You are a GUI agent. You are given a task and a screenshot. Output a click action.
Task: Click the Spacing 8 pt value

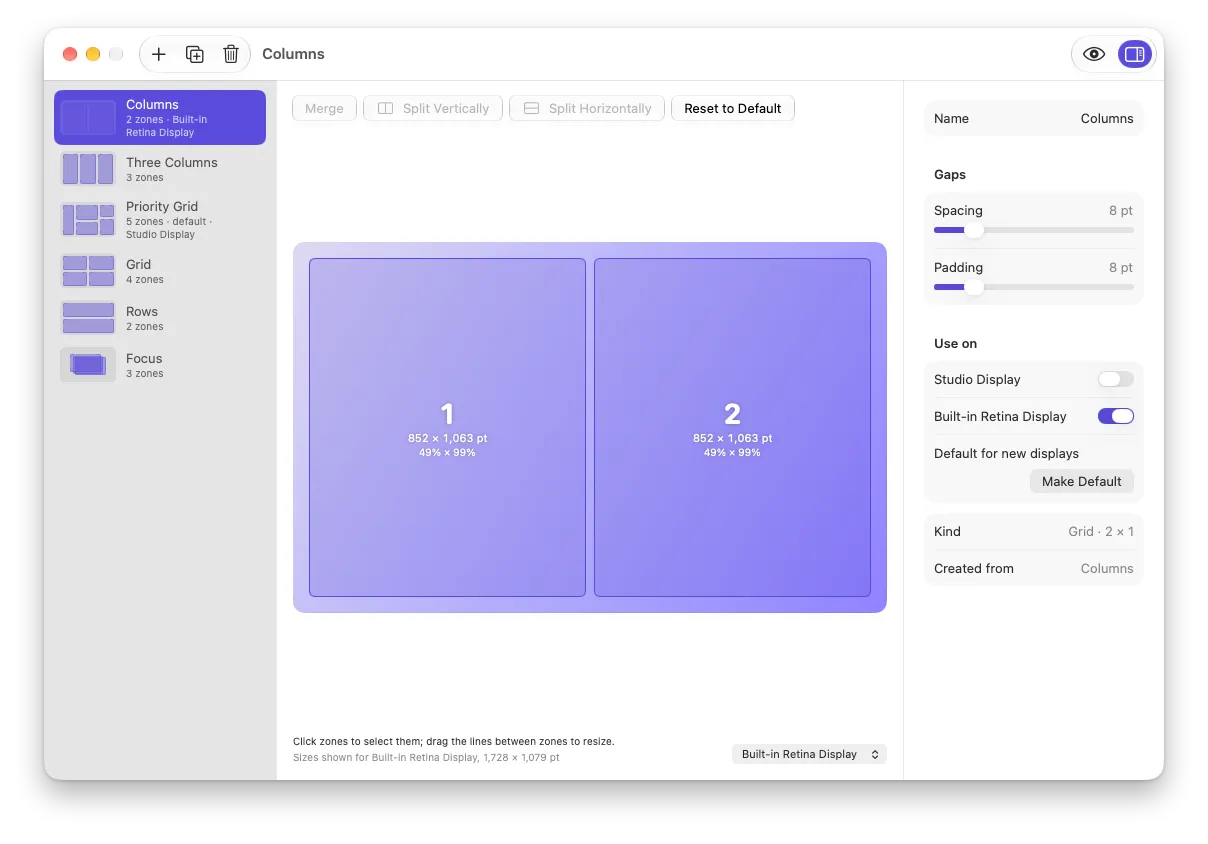1121,210
